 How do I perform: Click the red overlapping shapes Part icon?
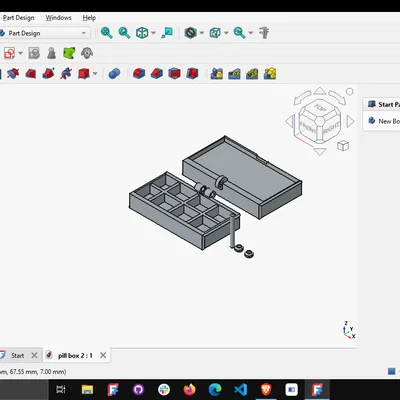[x=9, y=53]
